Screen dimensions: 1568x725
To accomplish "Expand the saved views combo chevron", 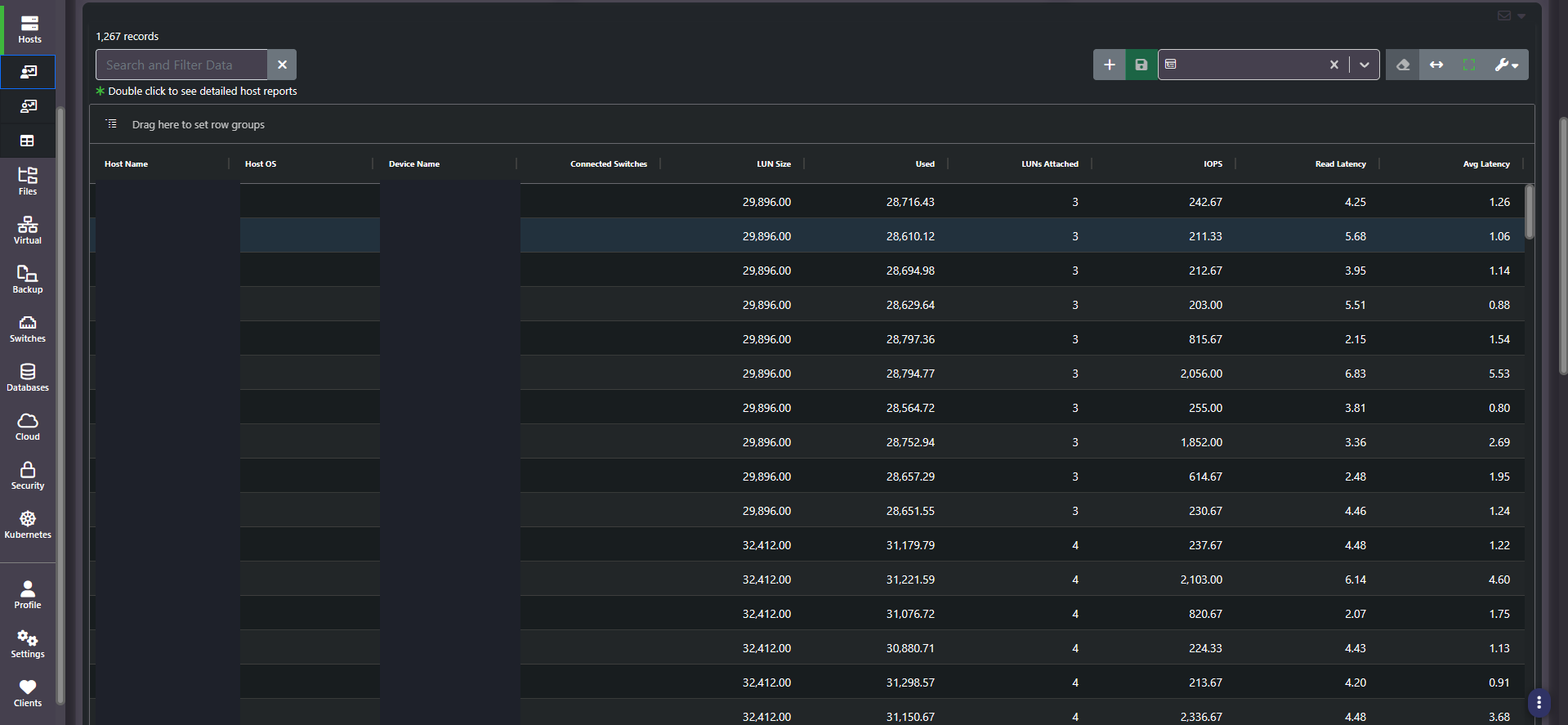I will pyautogui.click(x=1365, y=65).
